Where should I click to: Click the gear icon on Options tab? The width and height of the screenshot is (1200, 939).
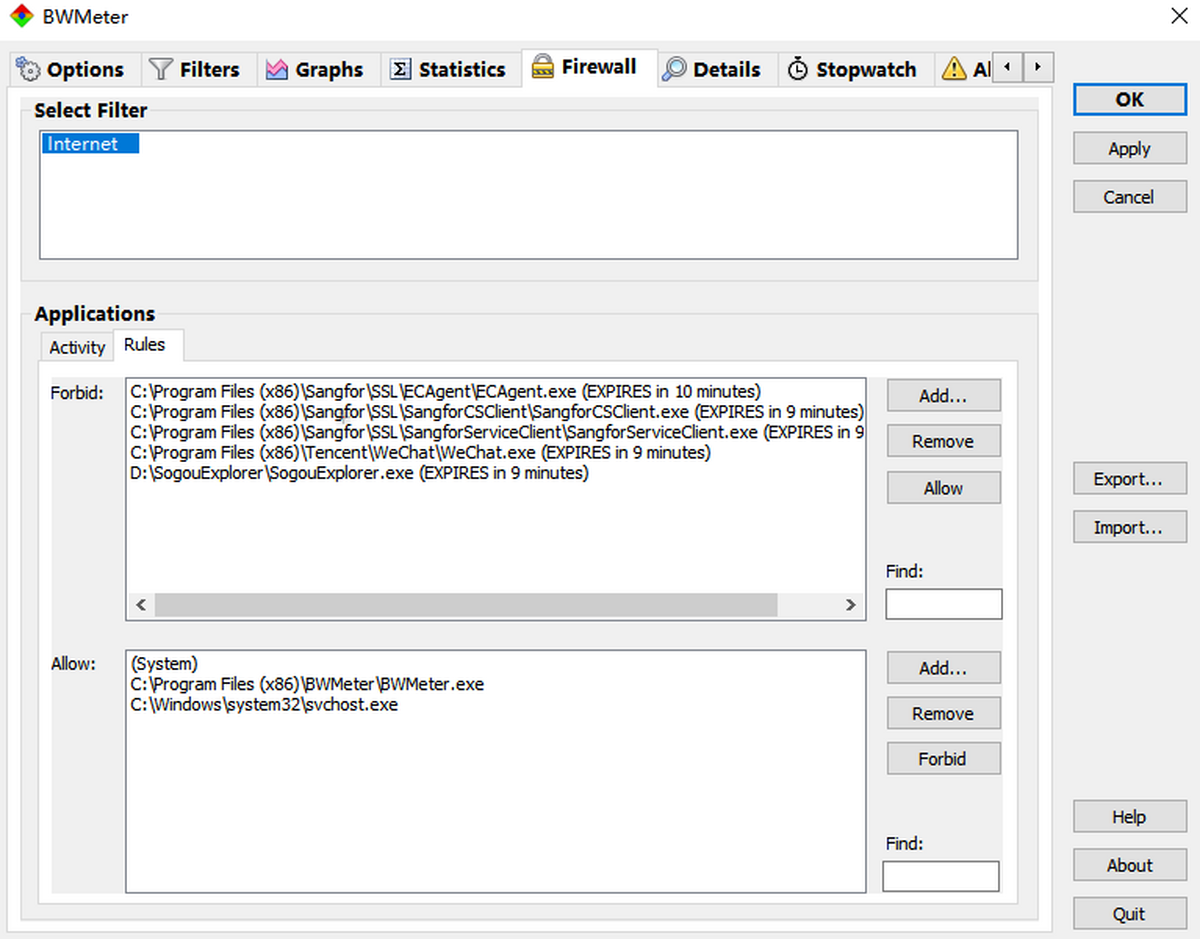click(28, 70)
